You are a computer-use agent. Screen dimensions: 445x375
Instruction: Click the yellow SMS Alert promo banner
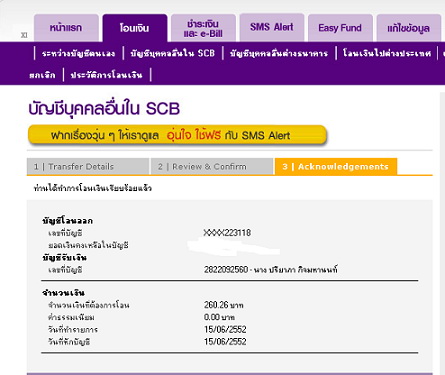click(177, 135)
